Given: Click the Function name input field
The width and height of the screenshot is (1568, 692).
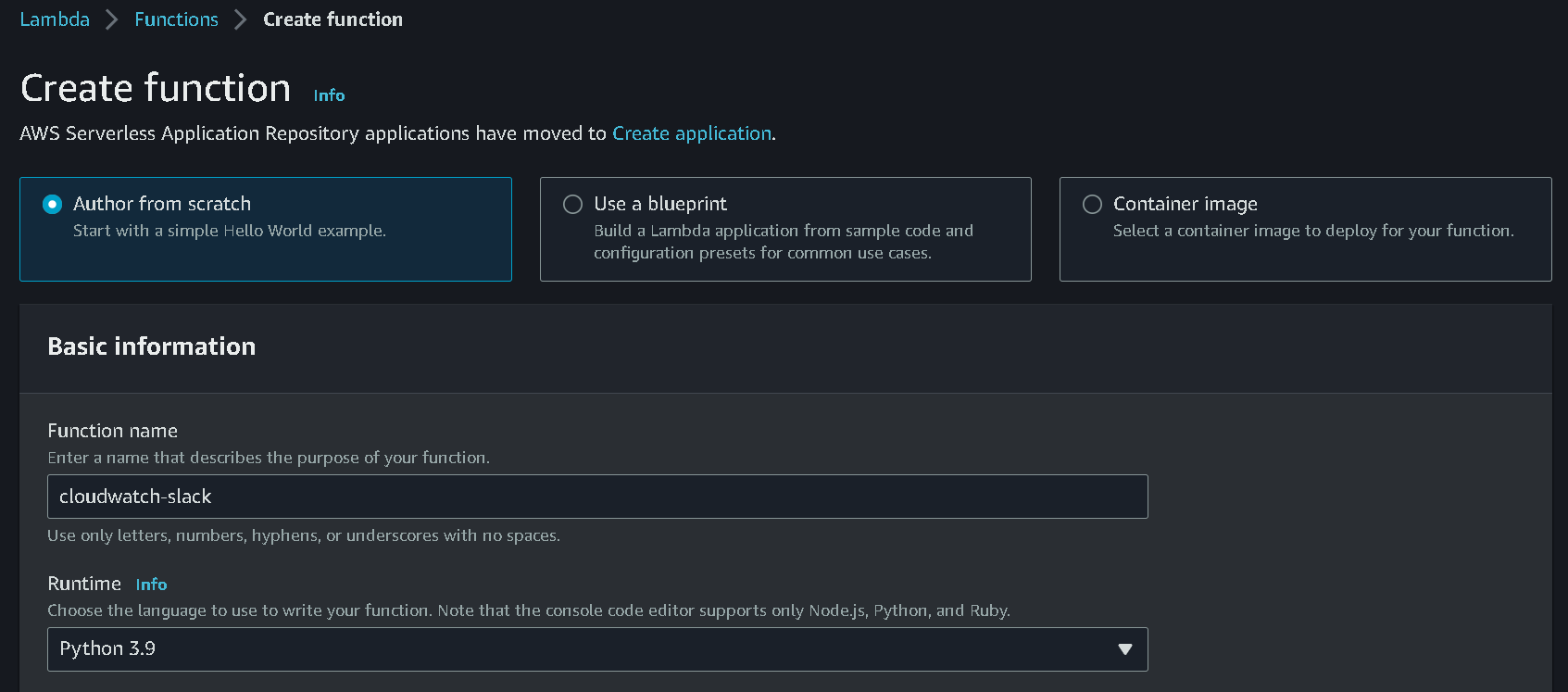Looking at the screenshot, I should point(596,497).
